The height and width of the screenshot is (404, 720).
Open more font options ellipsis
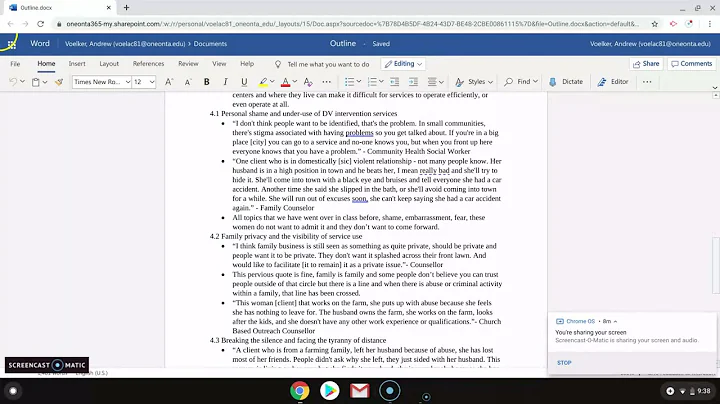pyautogui.click(x=326, y=82)
